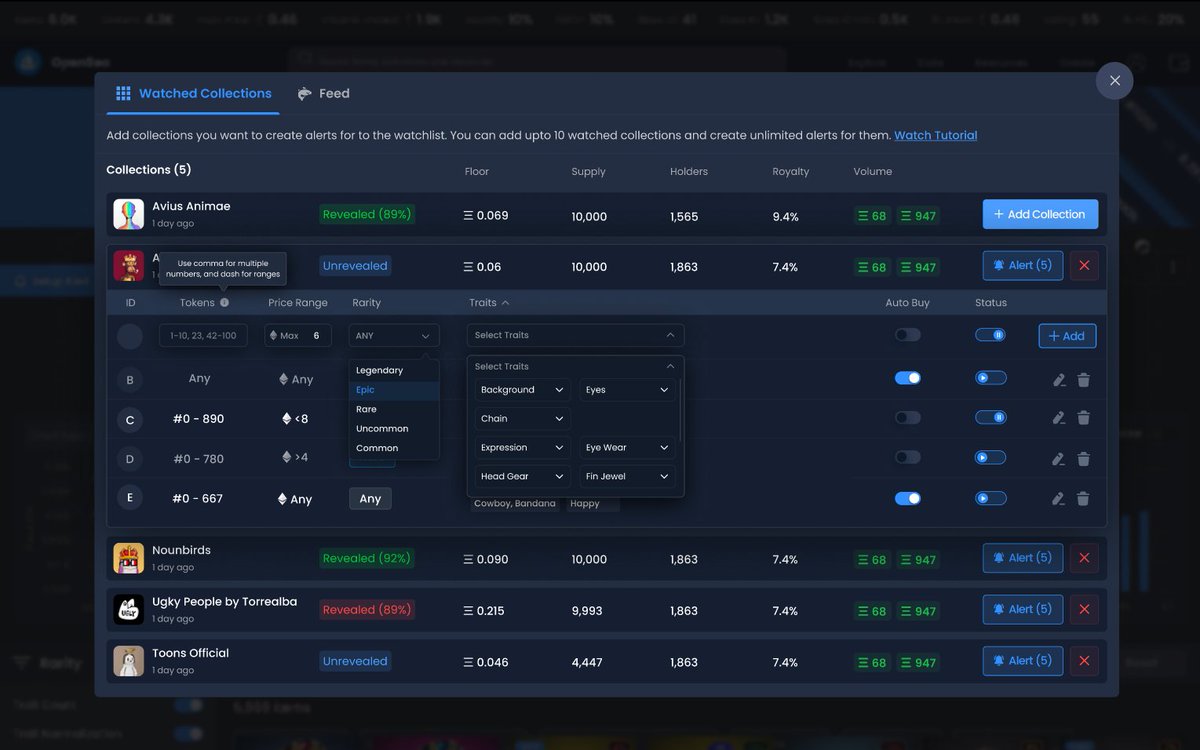Toggle Auto Buy in the new alert row

pyautogui.click(x=908, y=335)
